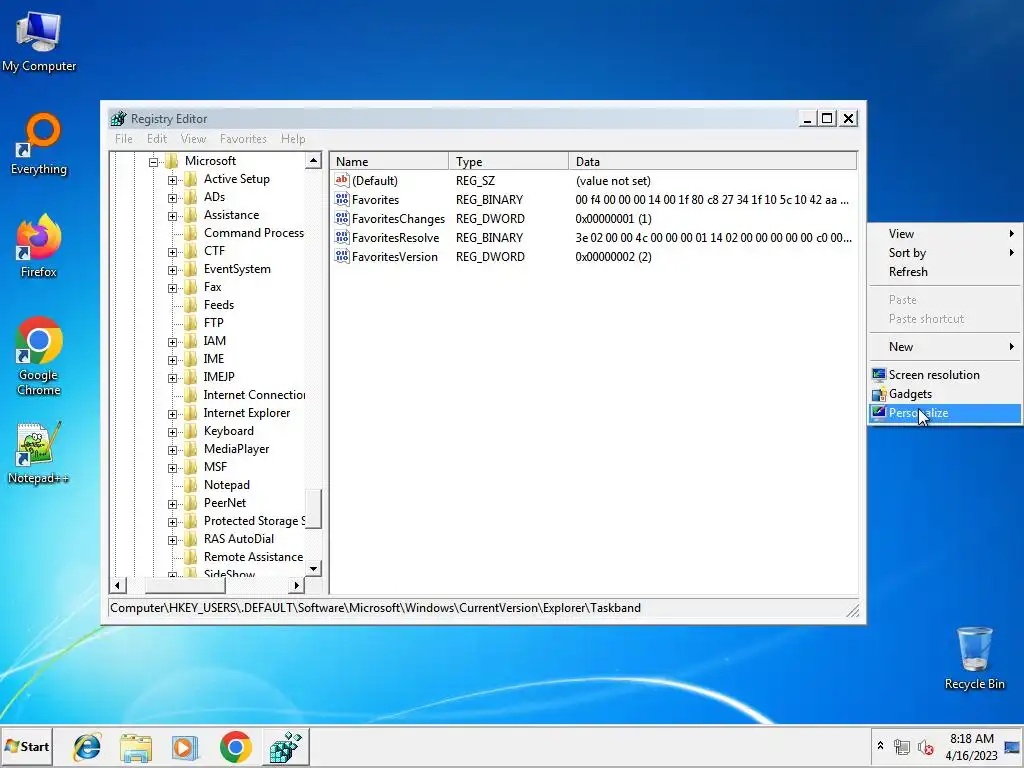Click the Type column header
Screen dimensions: 1024x768
pyautogui.click(x=509, y=161)
